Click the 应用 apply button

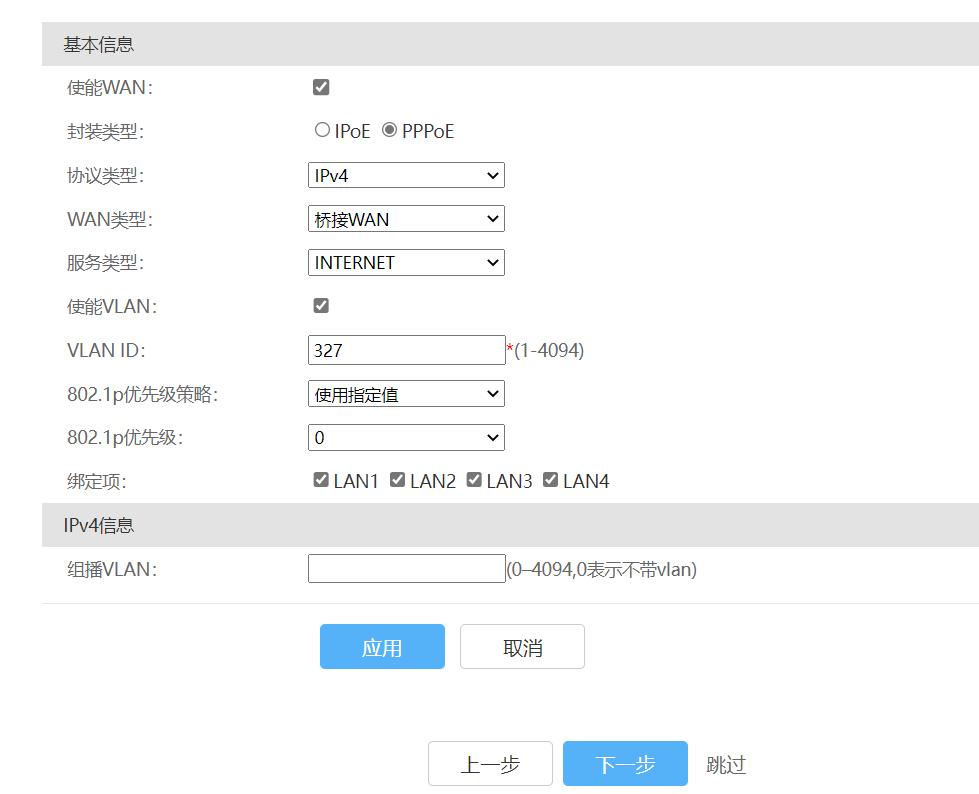382,647
